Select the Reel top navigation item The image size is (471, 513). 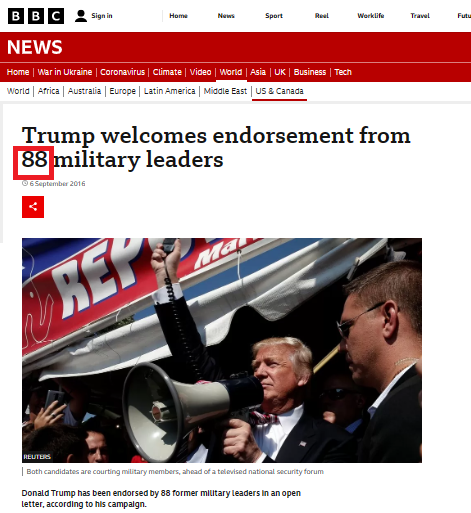[x=322, y=16]
